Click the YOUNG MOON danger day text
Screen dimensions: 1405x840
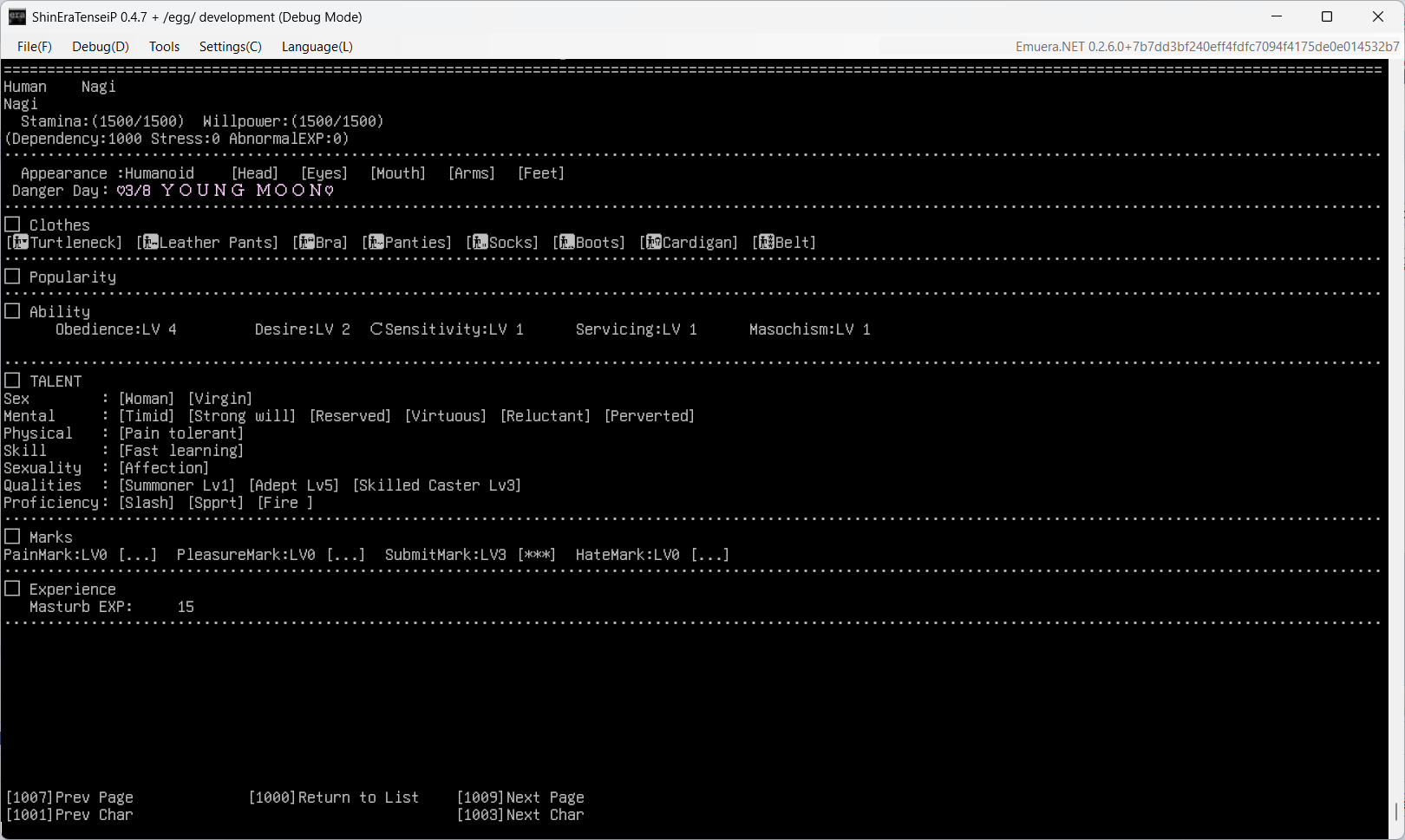(241, 191)
